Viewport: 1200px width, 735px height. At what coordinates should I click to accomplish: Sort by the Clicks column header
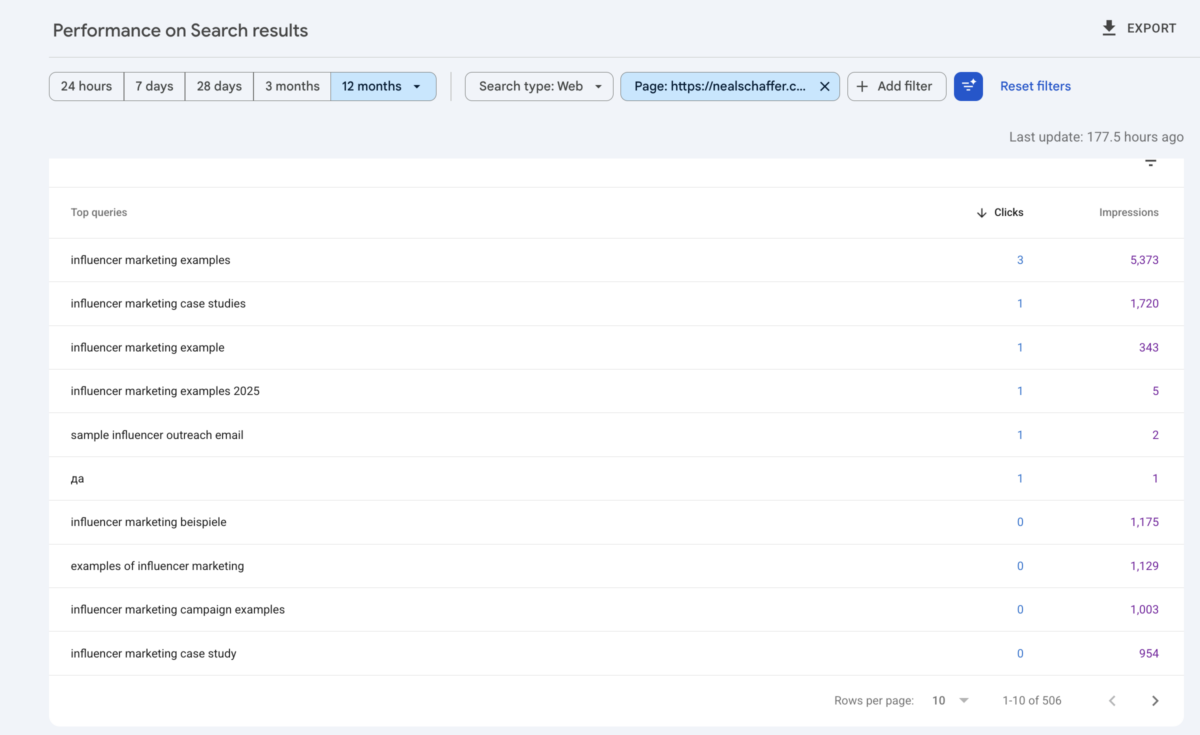[x=1009, y=213]
